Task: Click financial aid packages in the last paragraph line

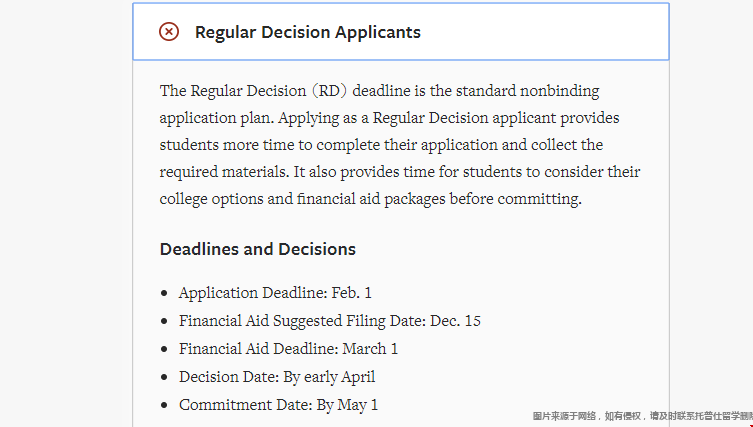Action: tap(371, 199)
